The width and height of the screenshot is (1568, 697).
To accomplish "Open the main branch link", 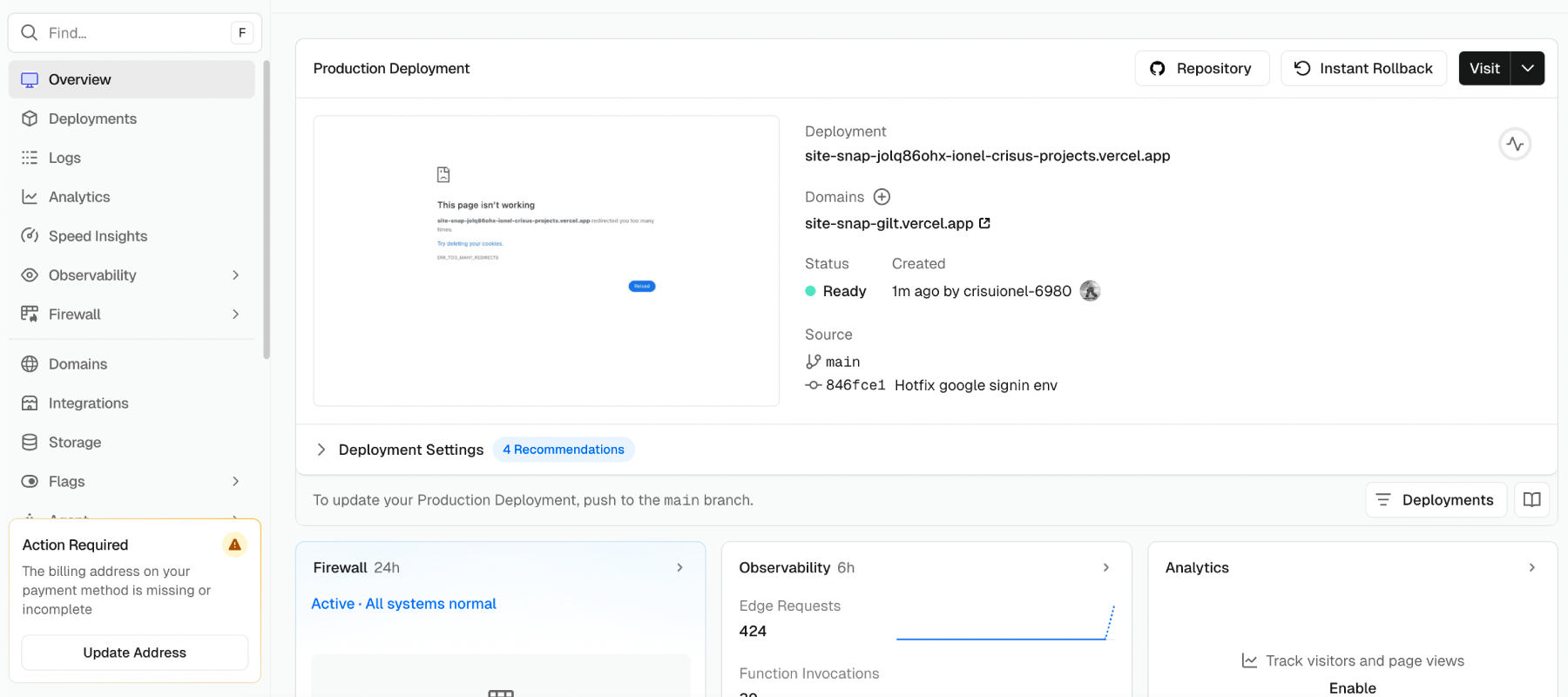I will point(842,362).
